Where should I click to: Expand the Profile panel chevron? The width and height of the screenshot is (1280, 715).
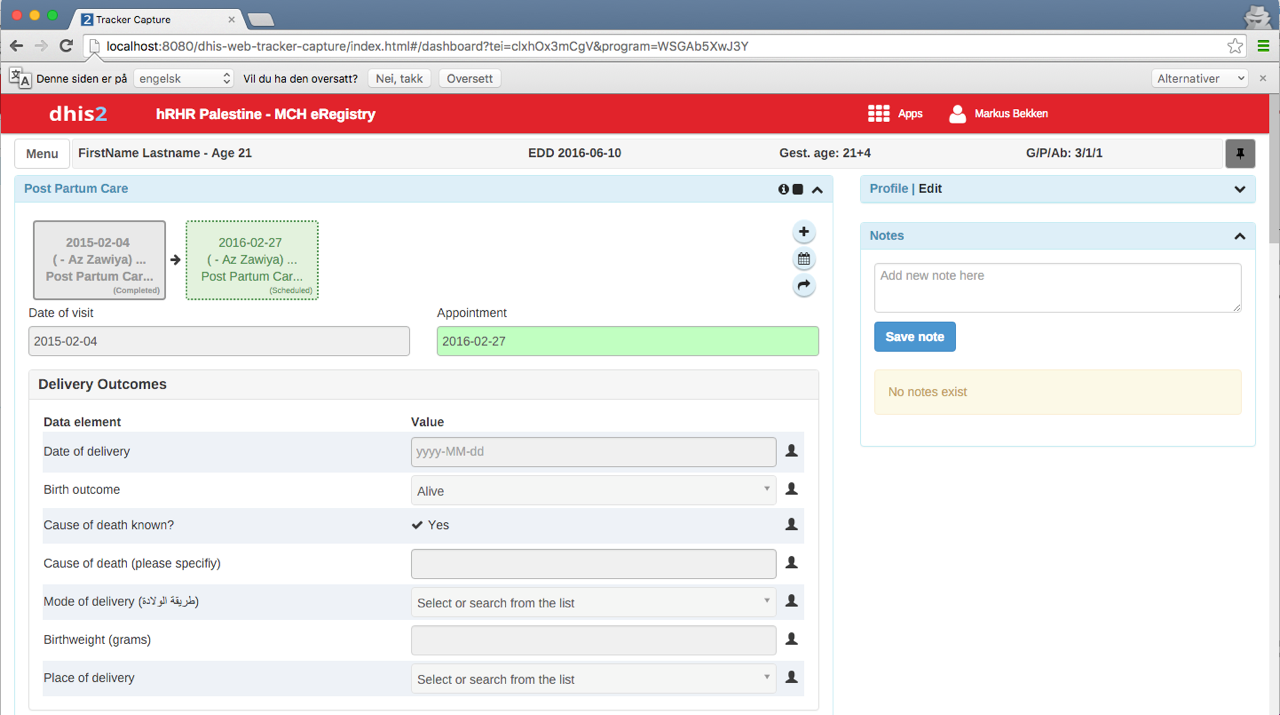click(1240, 189)
